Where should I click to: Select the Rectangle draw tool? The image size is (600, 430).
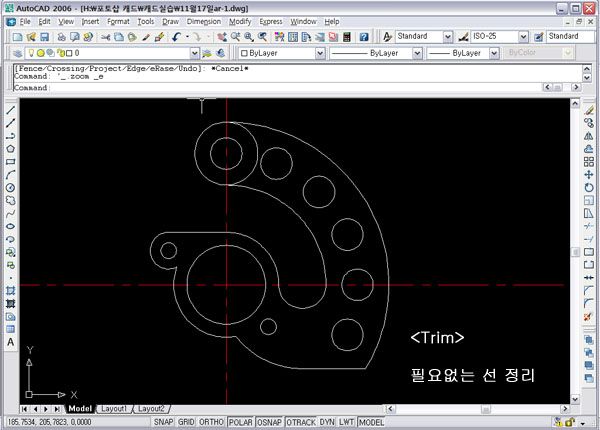(10, 162)
